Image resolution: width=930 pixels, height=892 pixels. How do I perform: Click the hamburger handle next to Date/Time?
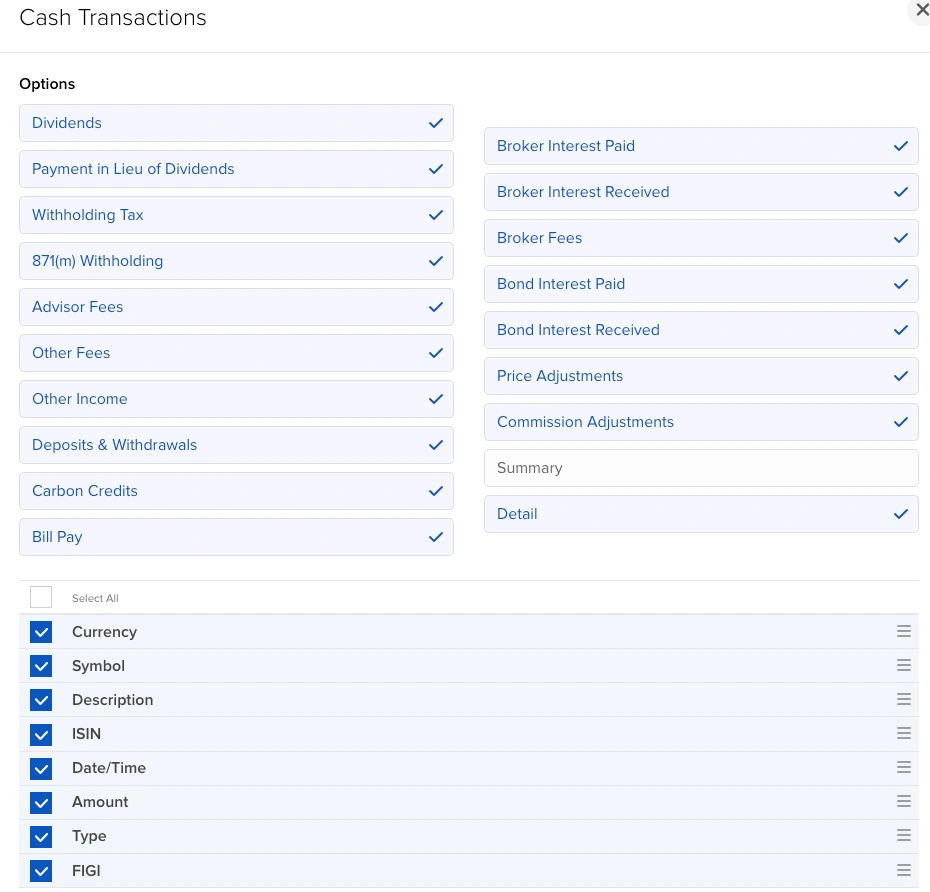click(903, 768)
